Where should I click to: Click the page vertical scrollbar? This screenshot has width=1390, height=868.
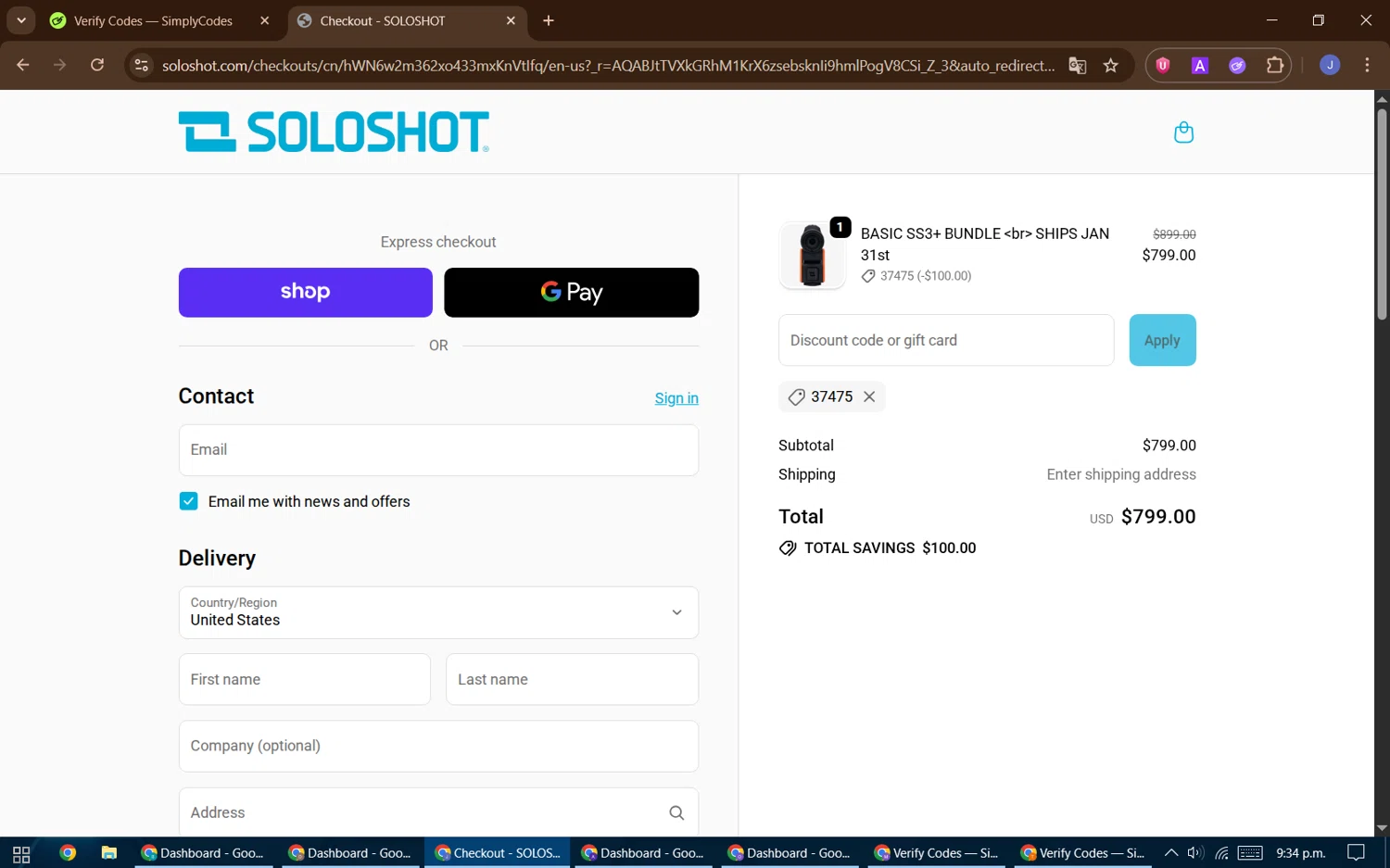pos(1382,215)
